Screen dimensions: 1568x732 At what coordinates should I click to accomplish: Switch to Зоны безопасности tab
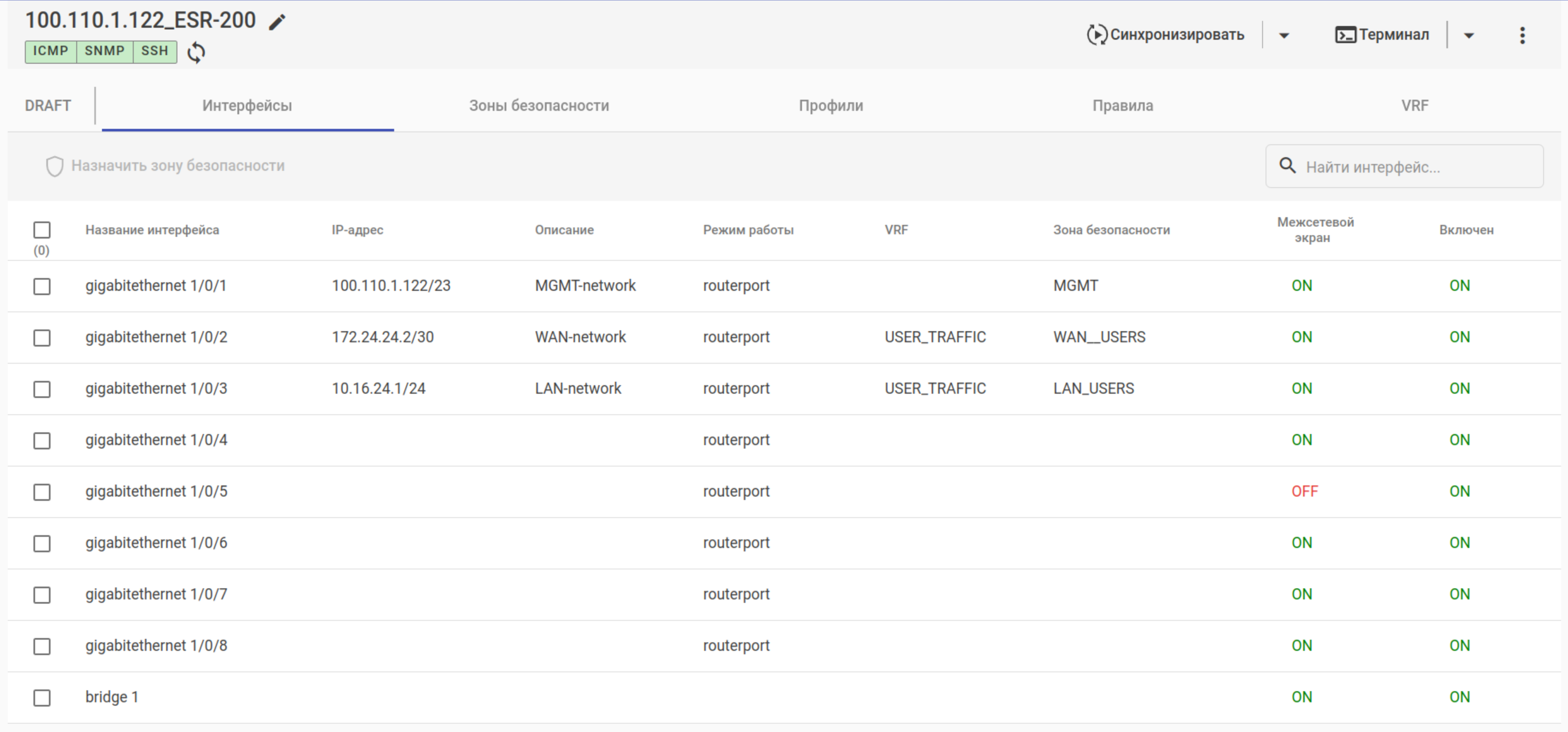(x=539, y=105)
